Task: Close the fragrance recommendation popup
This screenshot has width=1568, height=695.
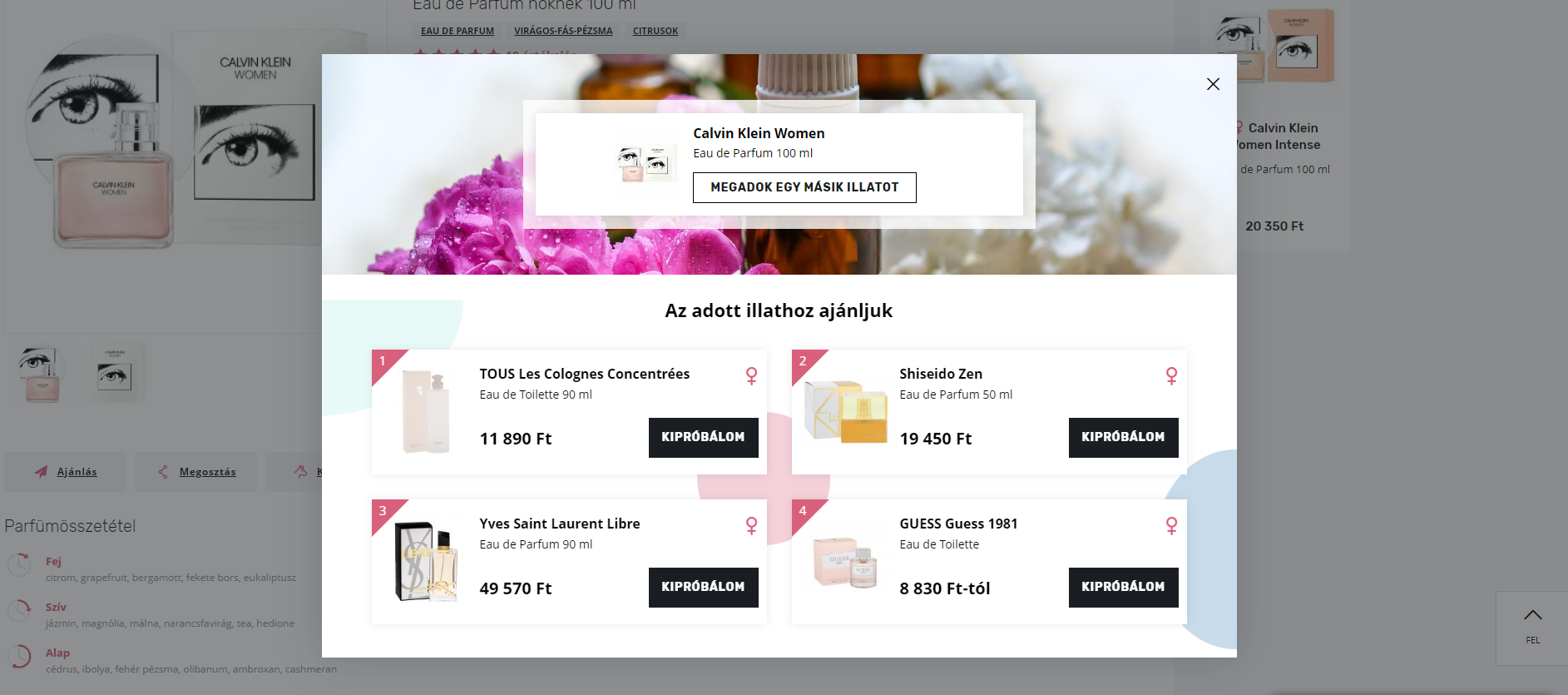Action: pos(1213,84)
